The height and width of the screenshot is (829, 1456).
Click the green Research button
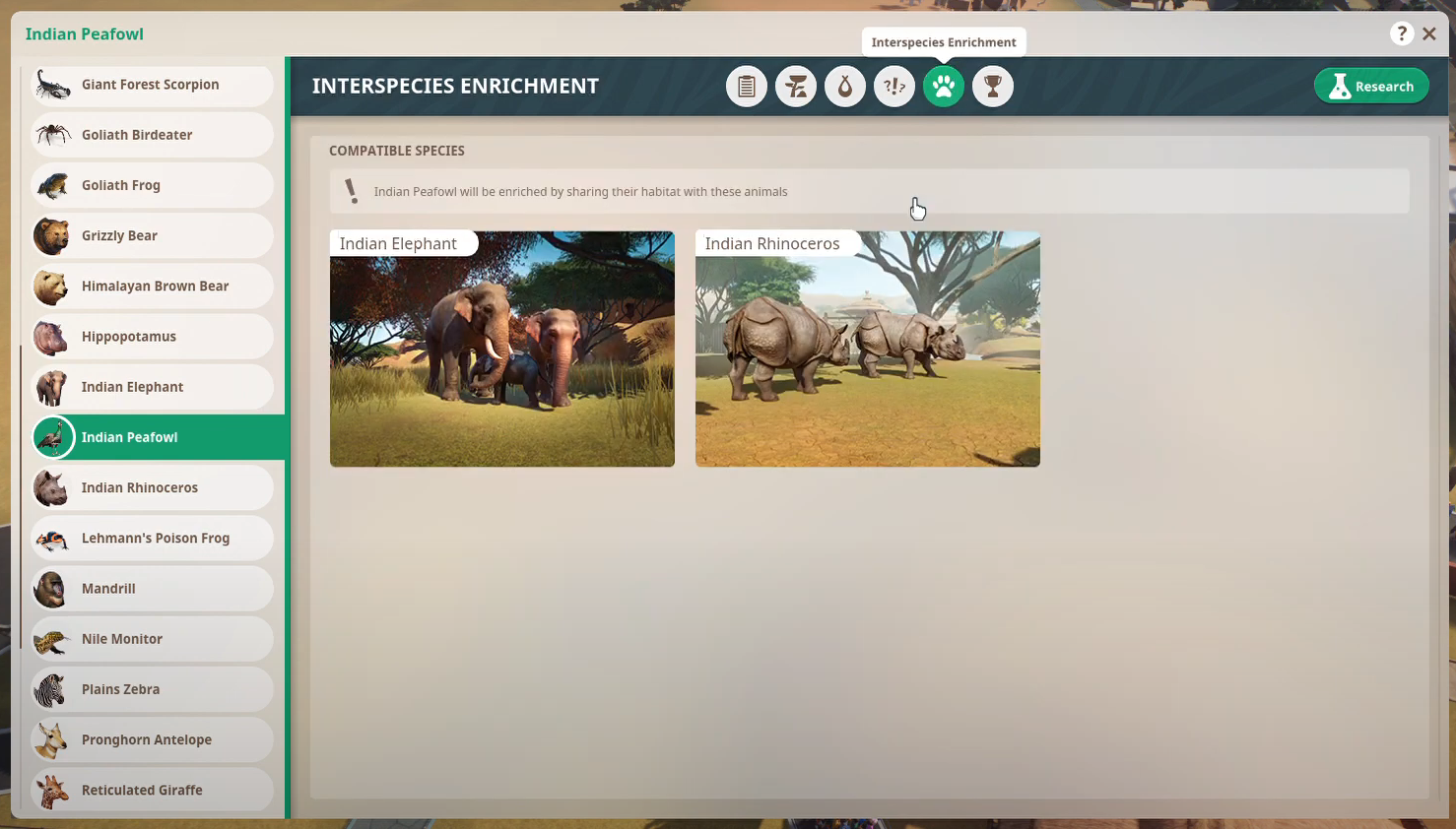pyautogui.click(x=1371, y=87)
